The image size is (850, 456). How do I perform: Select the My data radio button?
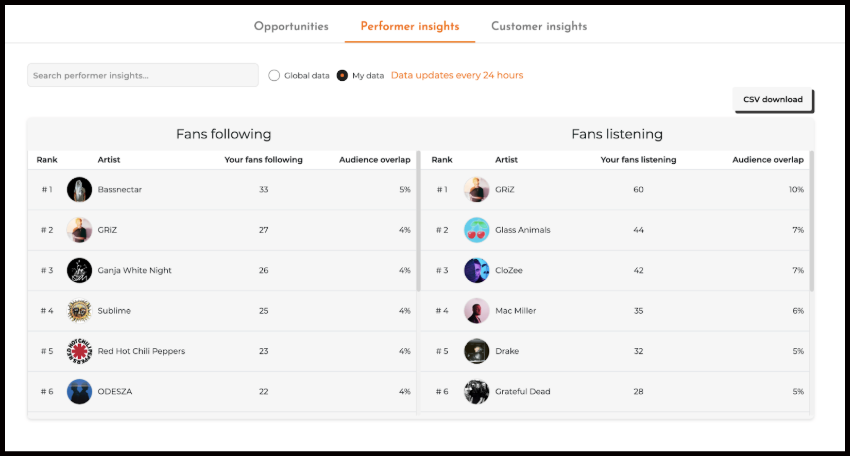(342, 75)
